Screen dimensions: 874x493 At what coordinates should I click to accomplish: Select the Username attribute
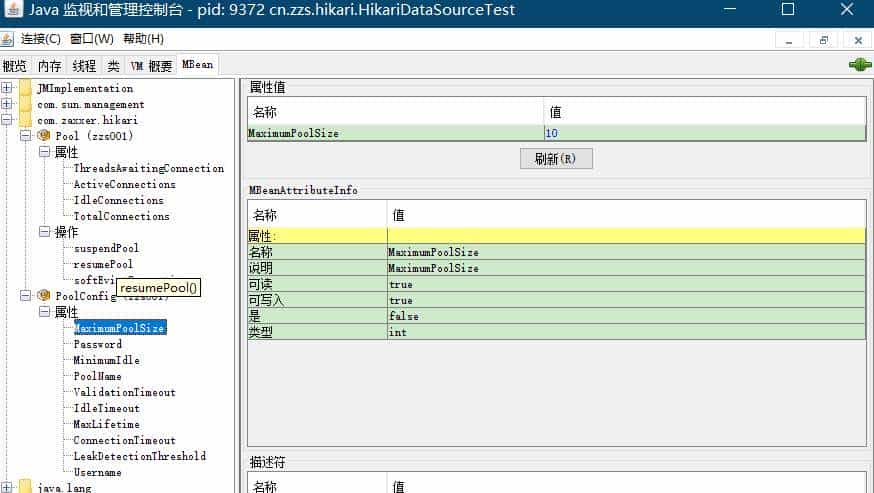[x=98, y=472]
